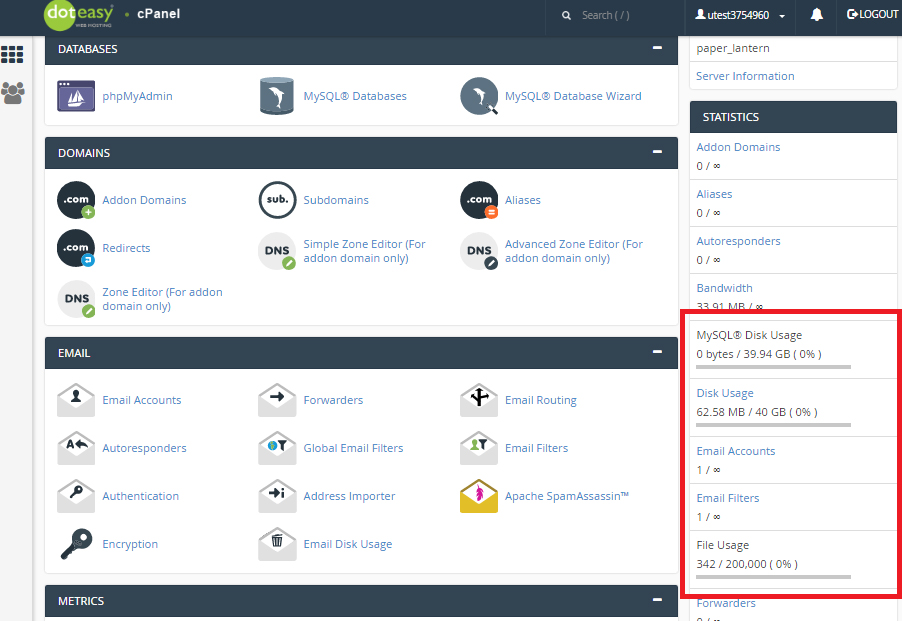
Task: Click the Email Filters envelope icon
Action: [x=479, y=448]
